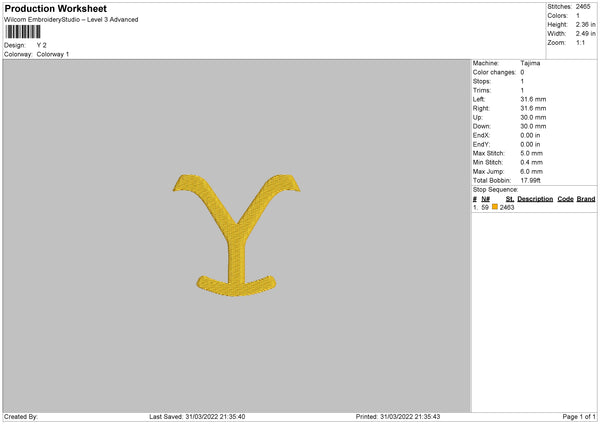This screenshot has width=600, height=424.
Task: Click the 'Color changes:' label
Action: (494, 72)
